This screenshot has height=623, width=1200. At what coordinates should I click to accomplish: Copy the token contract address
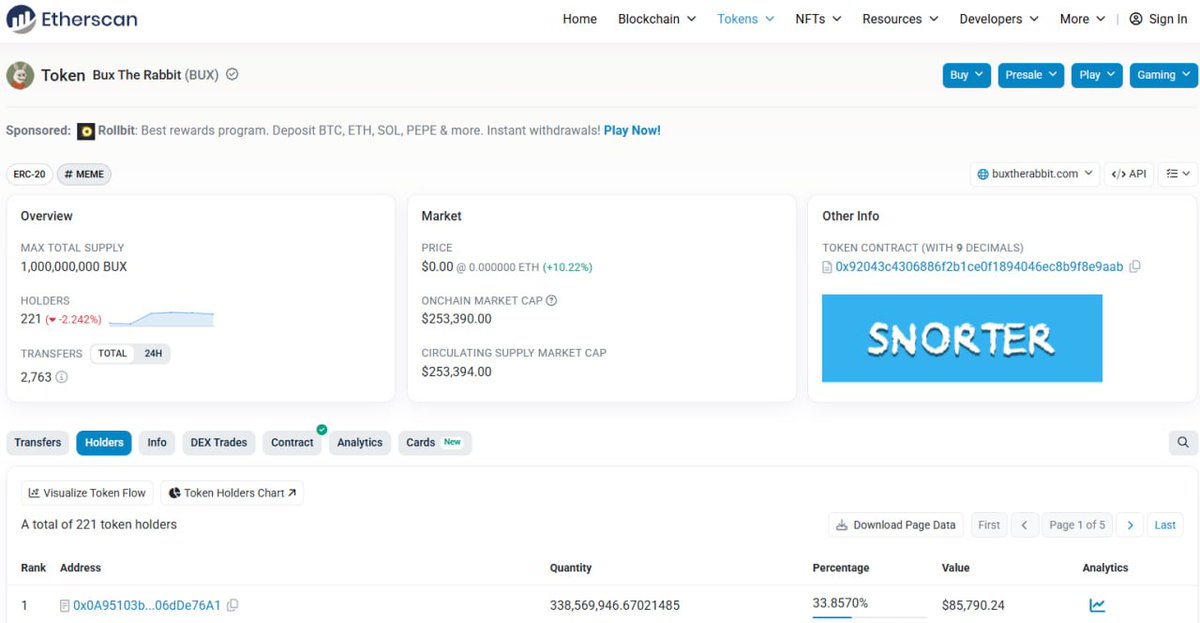click(1134, 267)
